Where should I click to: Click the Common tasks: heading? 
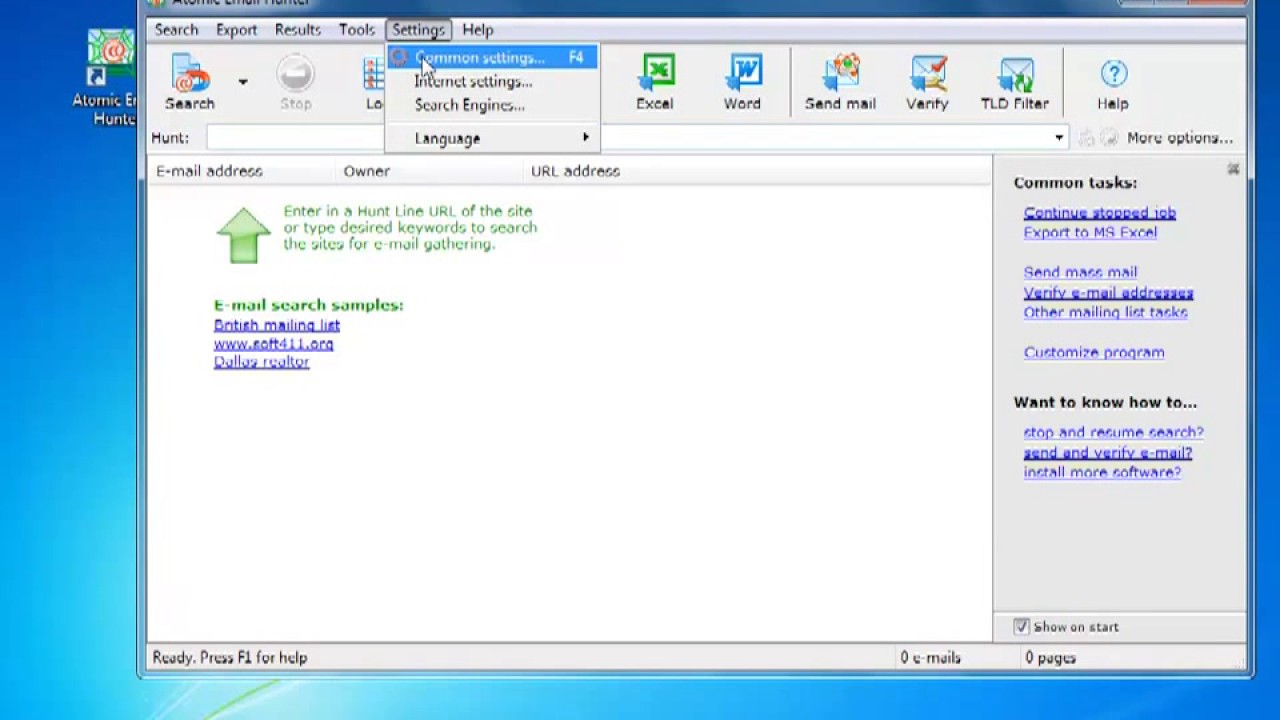pos(1075,183)
